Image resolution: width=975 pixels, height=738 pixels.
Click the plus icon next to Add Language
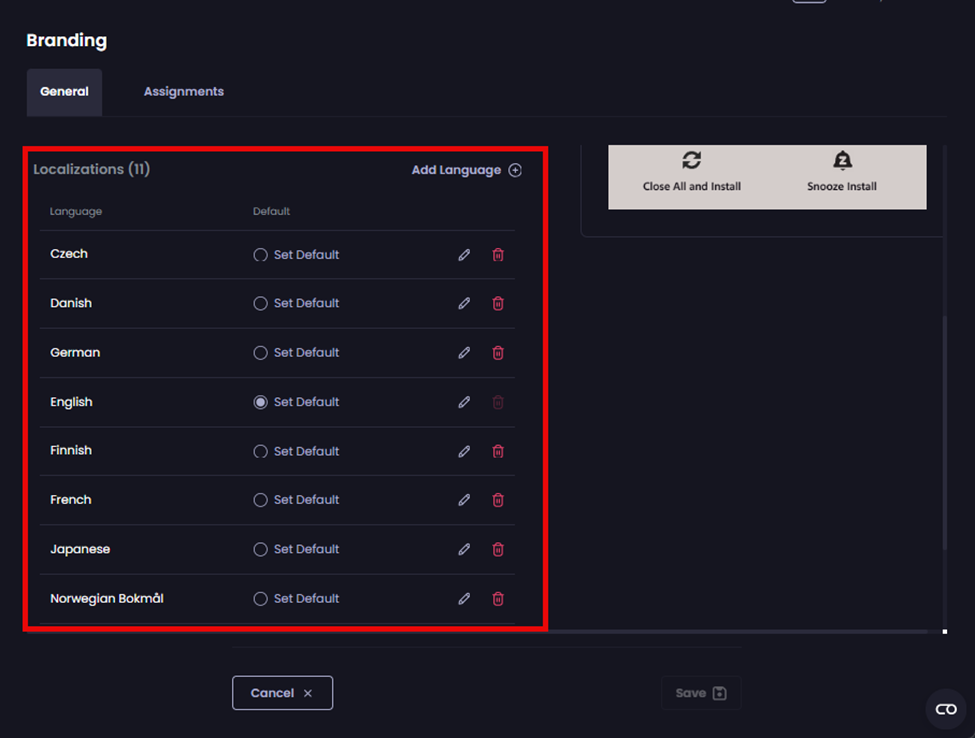click(x=515, y=170)
